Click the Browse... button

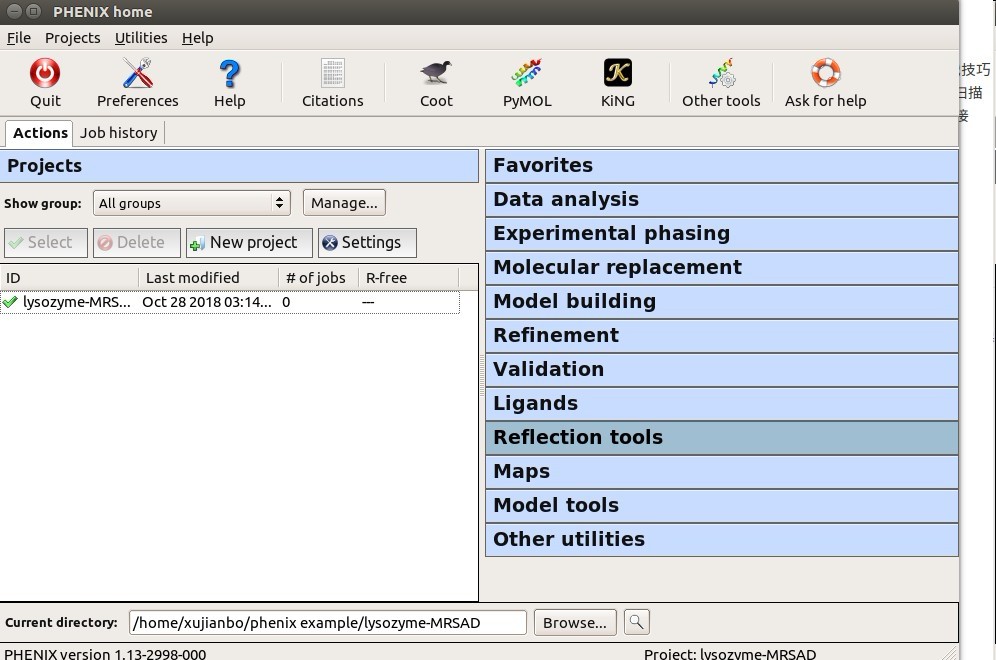[x=575, y=623]
